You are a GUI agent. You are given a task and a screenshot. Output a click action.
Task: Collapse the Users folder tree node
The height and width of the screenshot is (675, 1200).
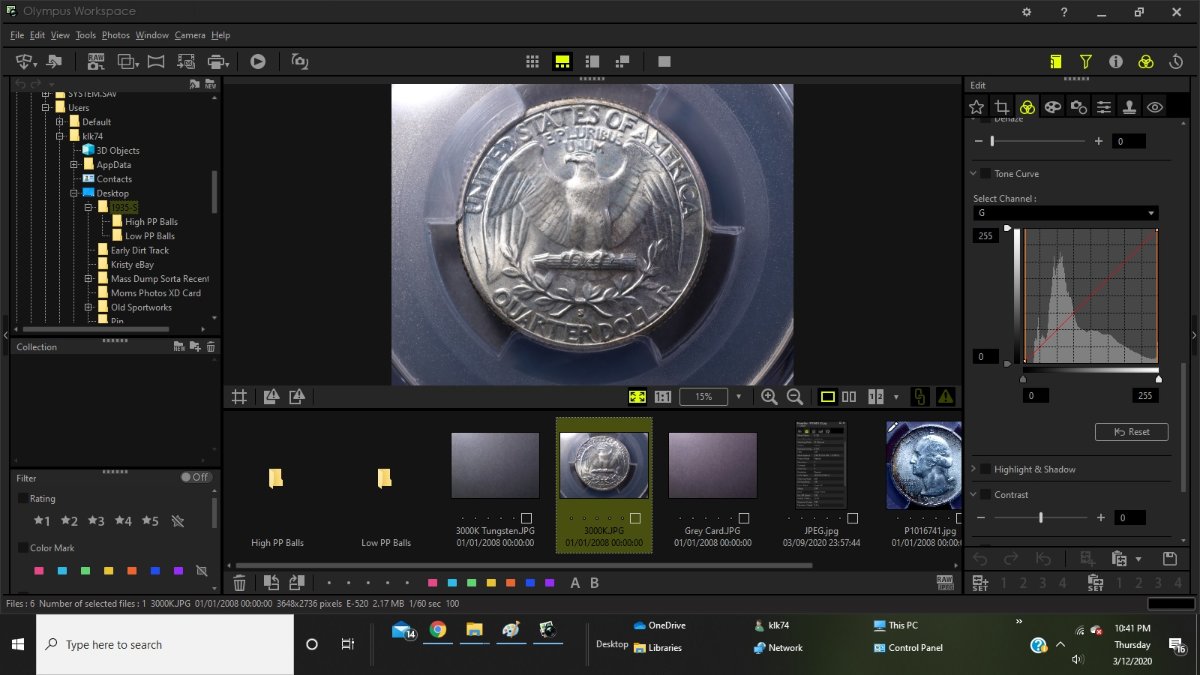click(x=45, y=107)
